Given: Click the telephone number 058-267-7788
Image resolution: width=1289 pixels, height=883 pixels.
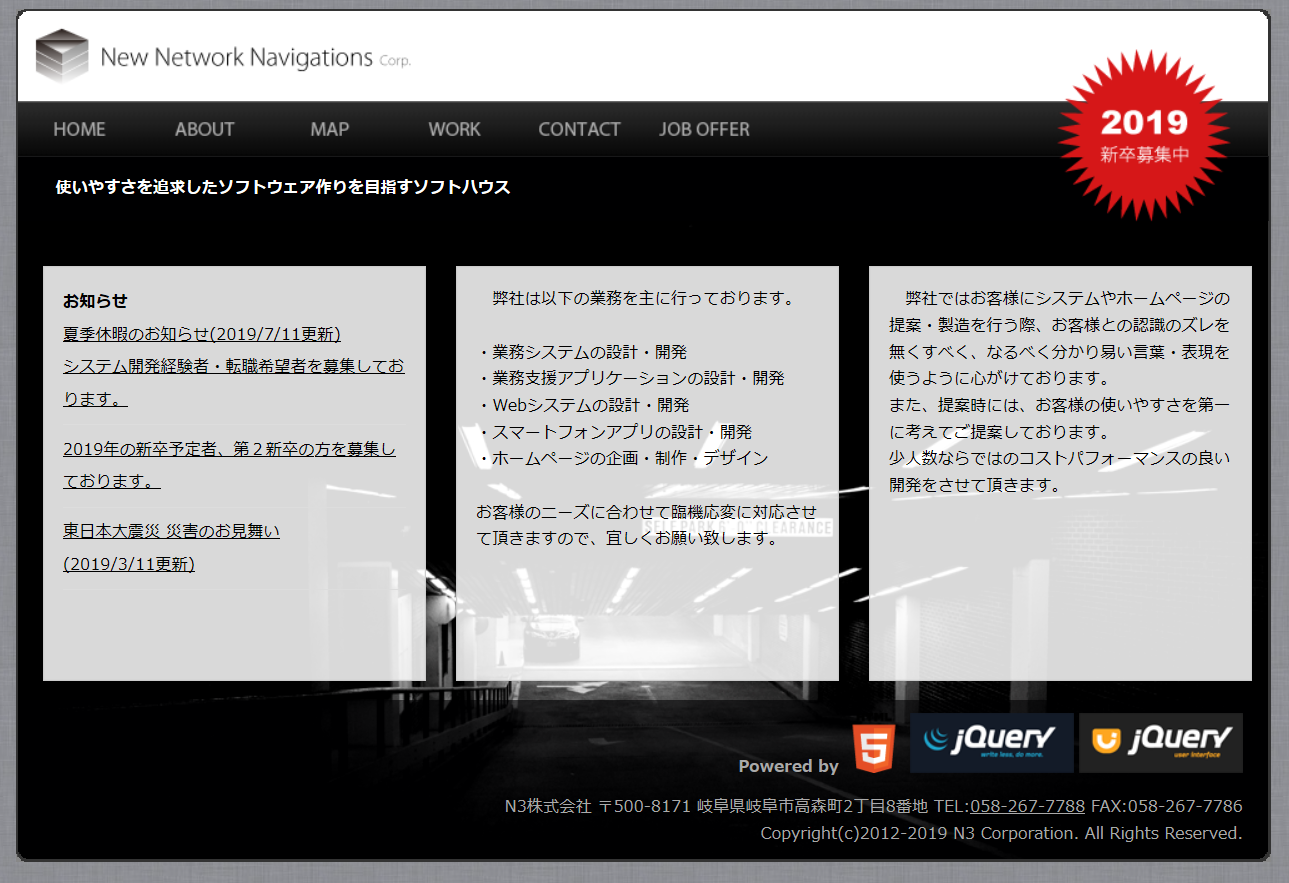Looking at the screenshot, I should pos(1027,806).
